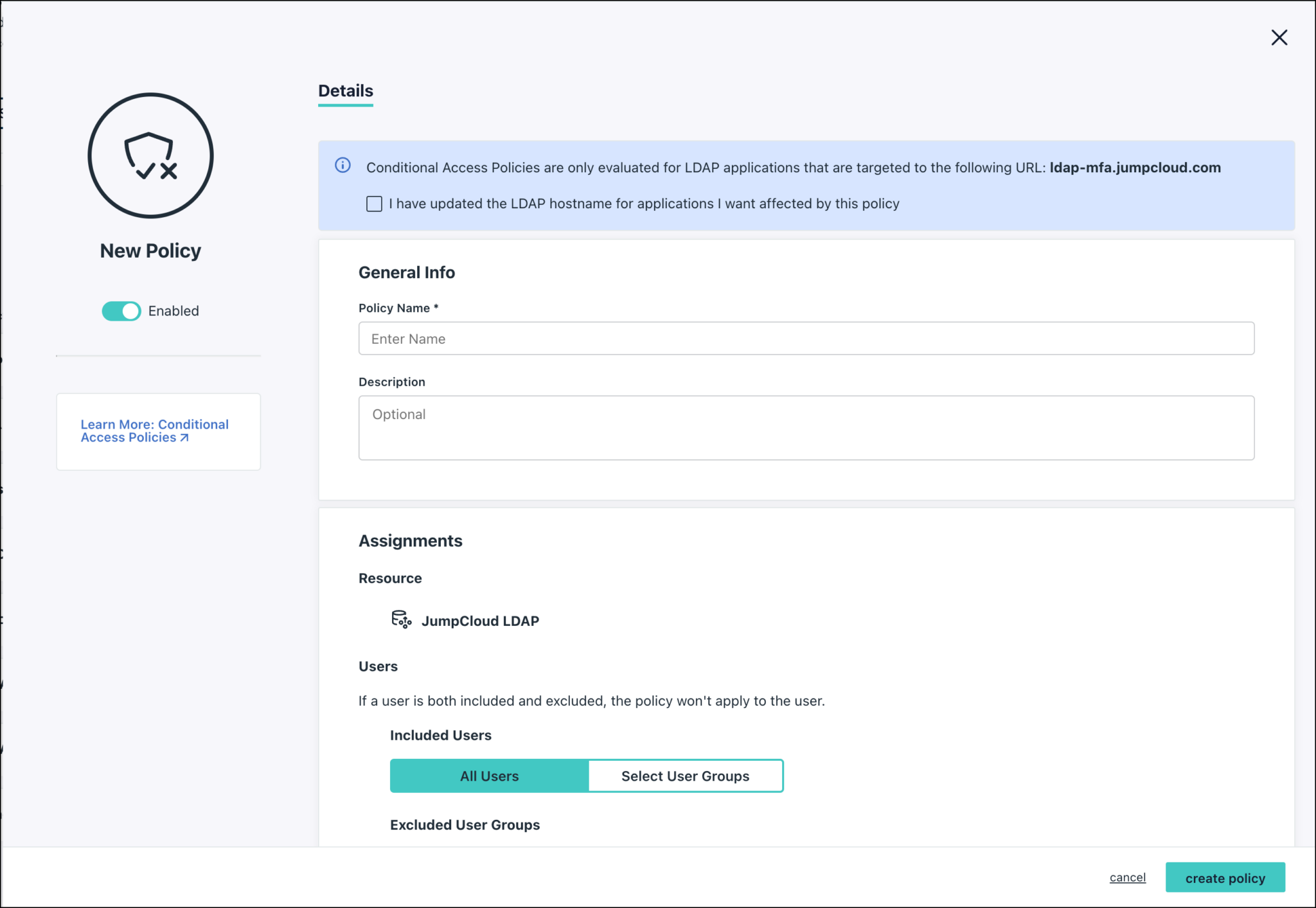Select the Details tab
This screenshot has height=908, width=1316.
pyautogui.click(x=345, y=91)
